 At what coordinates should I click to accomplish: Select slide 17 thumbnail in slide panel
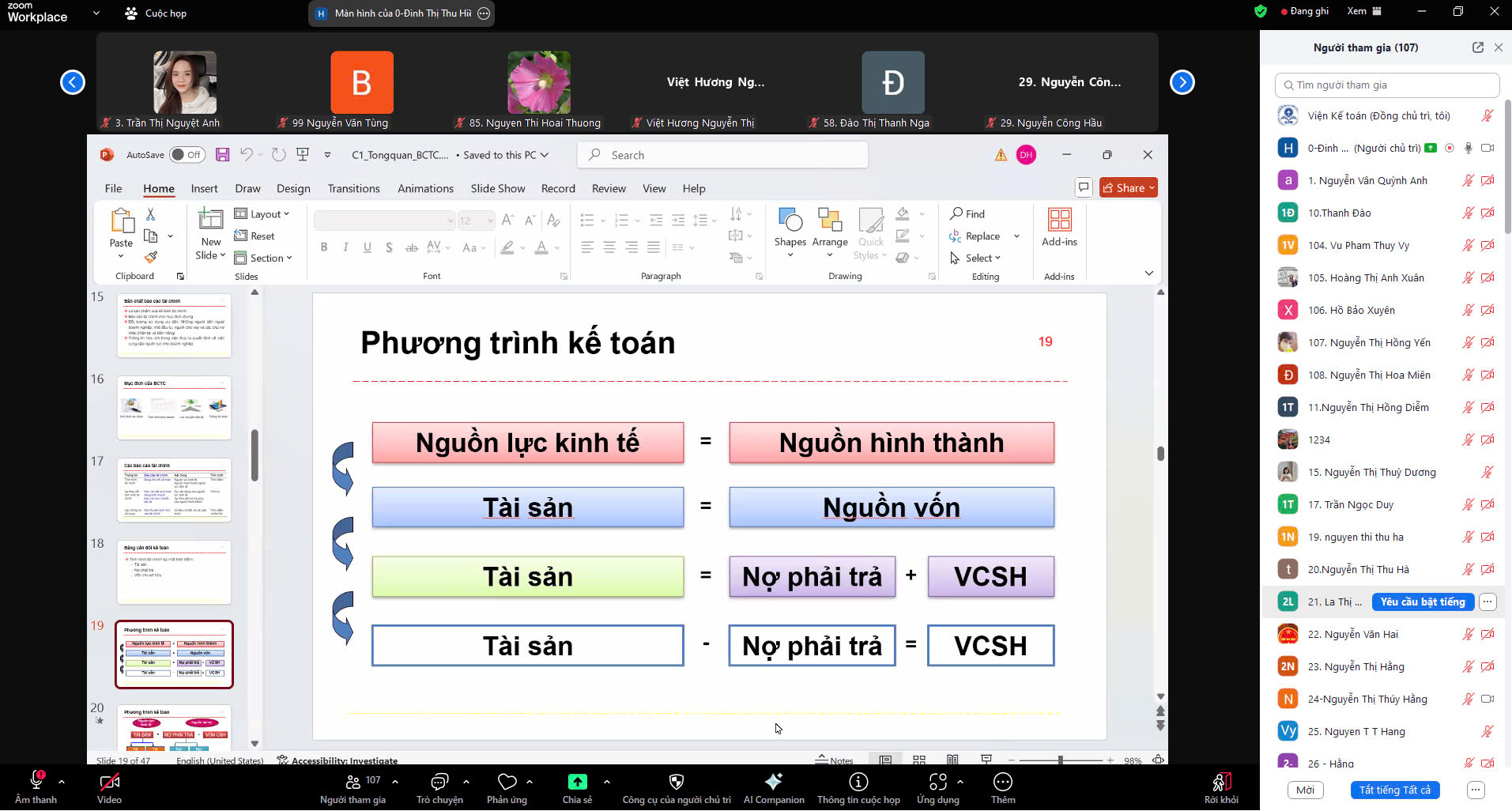(174, 489)
